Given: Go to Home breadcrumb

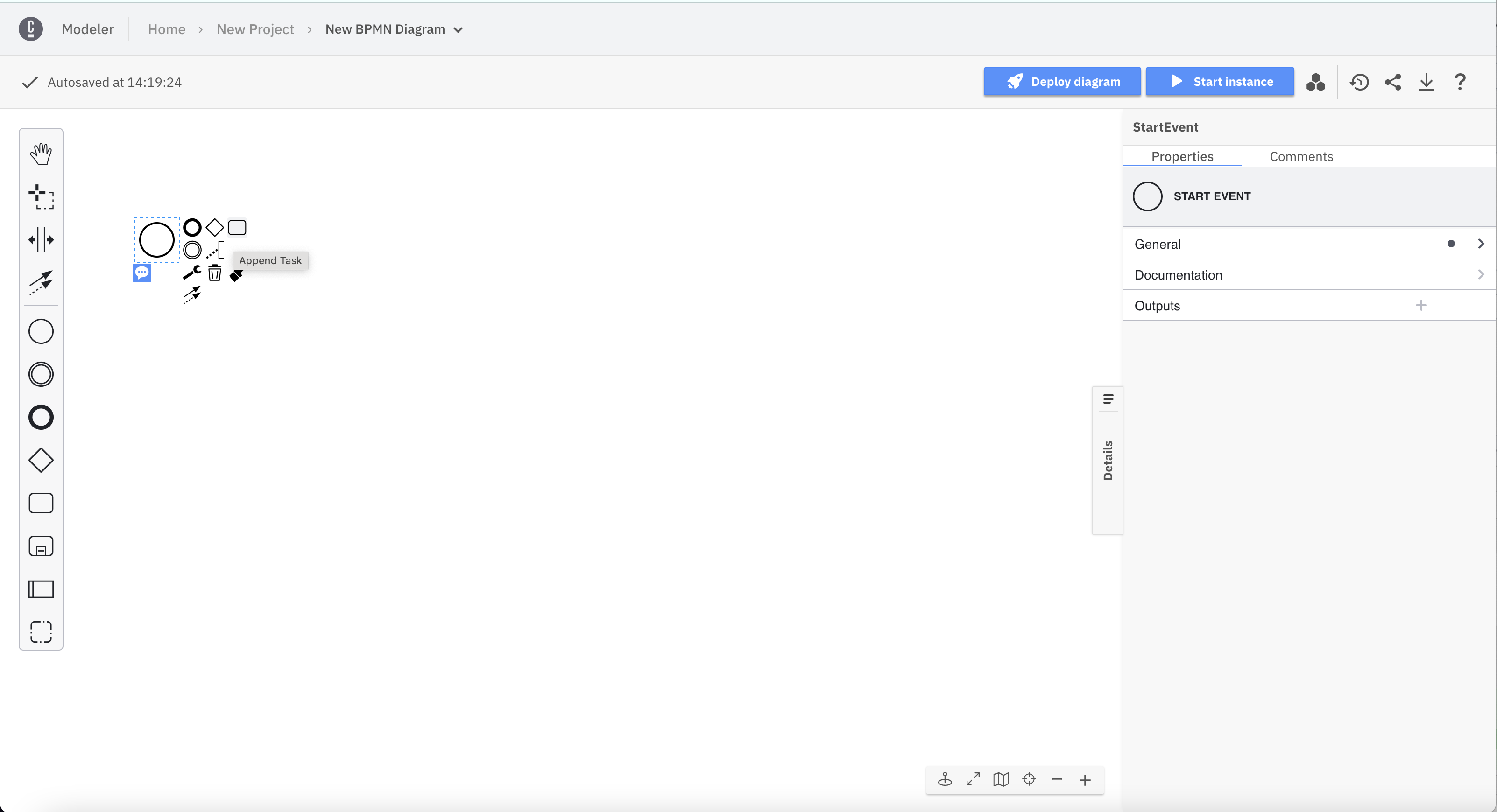Looking at the screenshot, I should pyautogui.click(x=166, y=29).
